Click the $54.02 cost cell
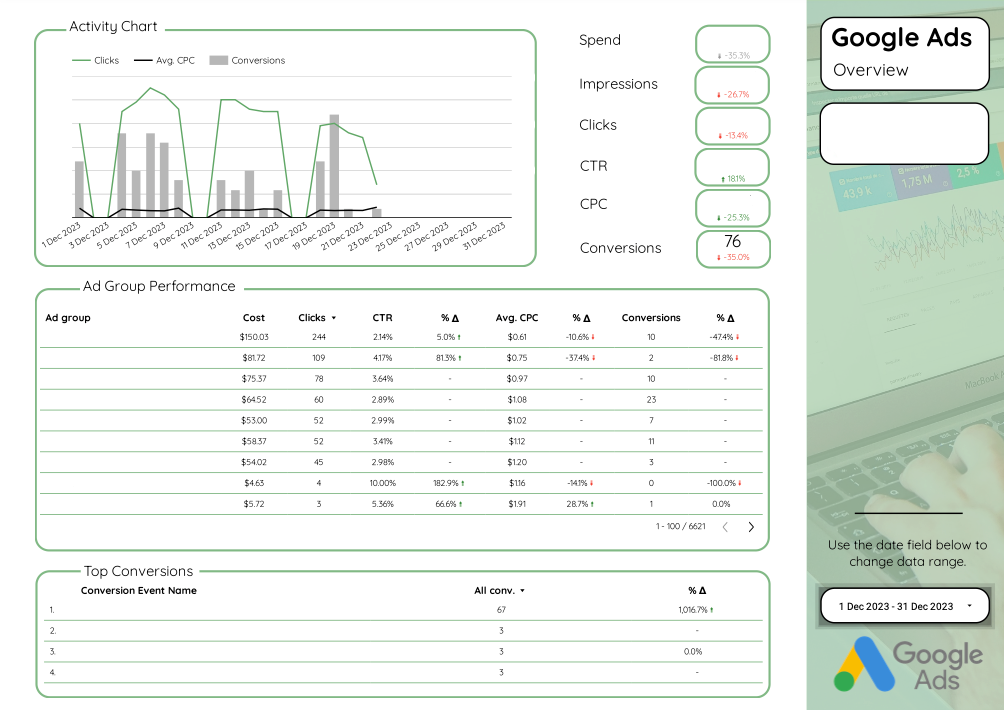The height and width of the screenshot is (710, 1004). pos(254,462)
